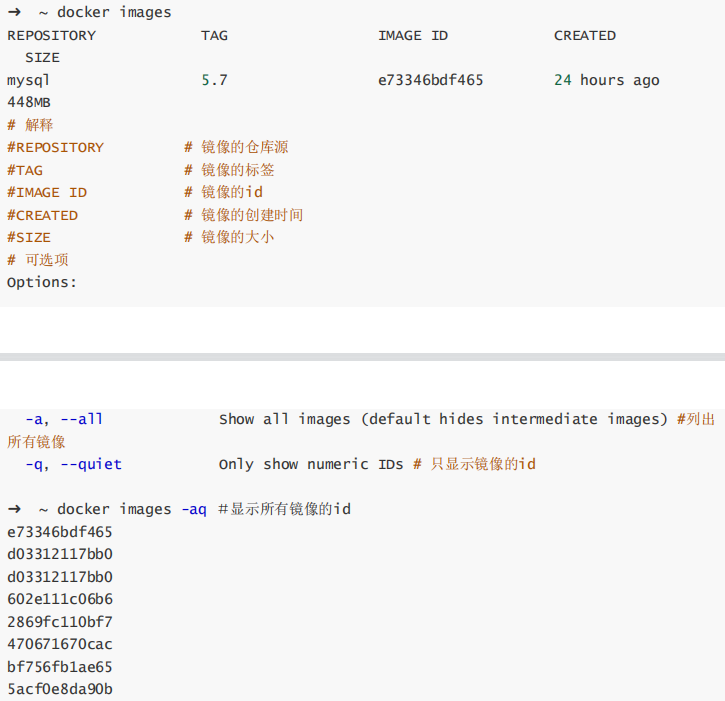Select the IMAGE ID column header
The image size is (725, 701).
[413, 36]
